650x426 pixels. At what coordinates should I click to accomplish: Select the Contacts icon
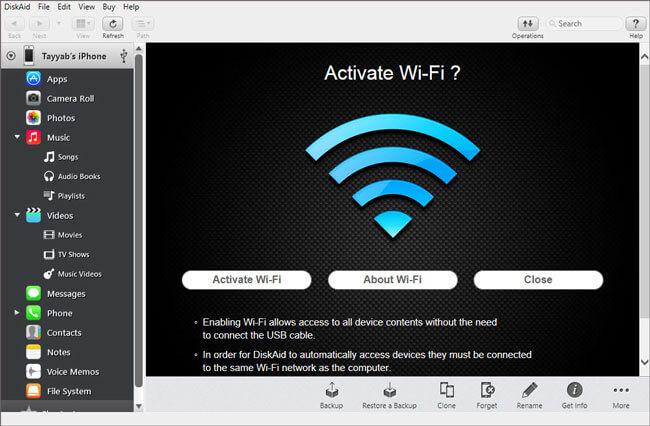click(34, 332)
